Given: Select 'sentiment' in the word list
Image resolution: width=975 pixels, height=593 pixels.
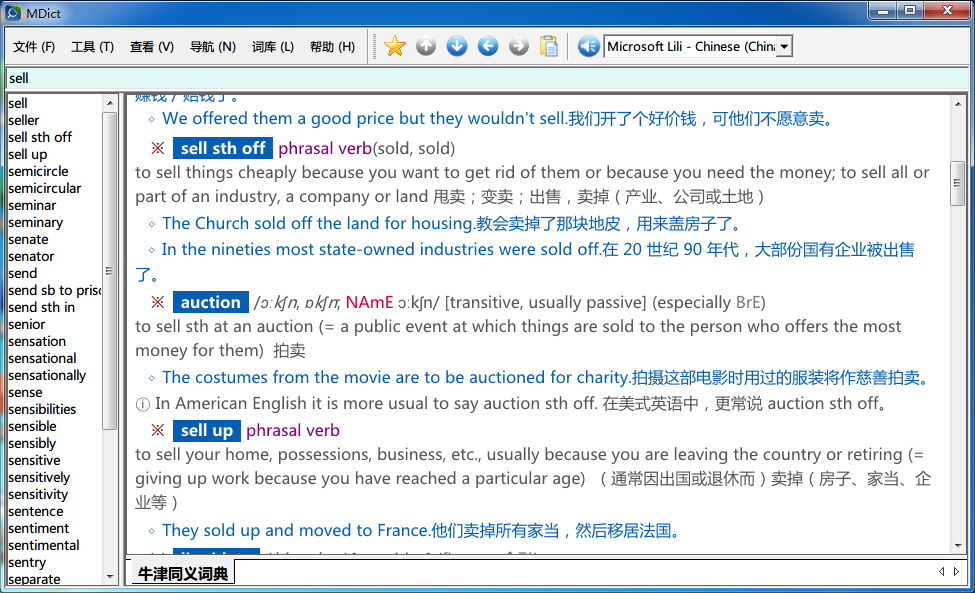Looking at the screenshot, I should click(x=39, y=528).
